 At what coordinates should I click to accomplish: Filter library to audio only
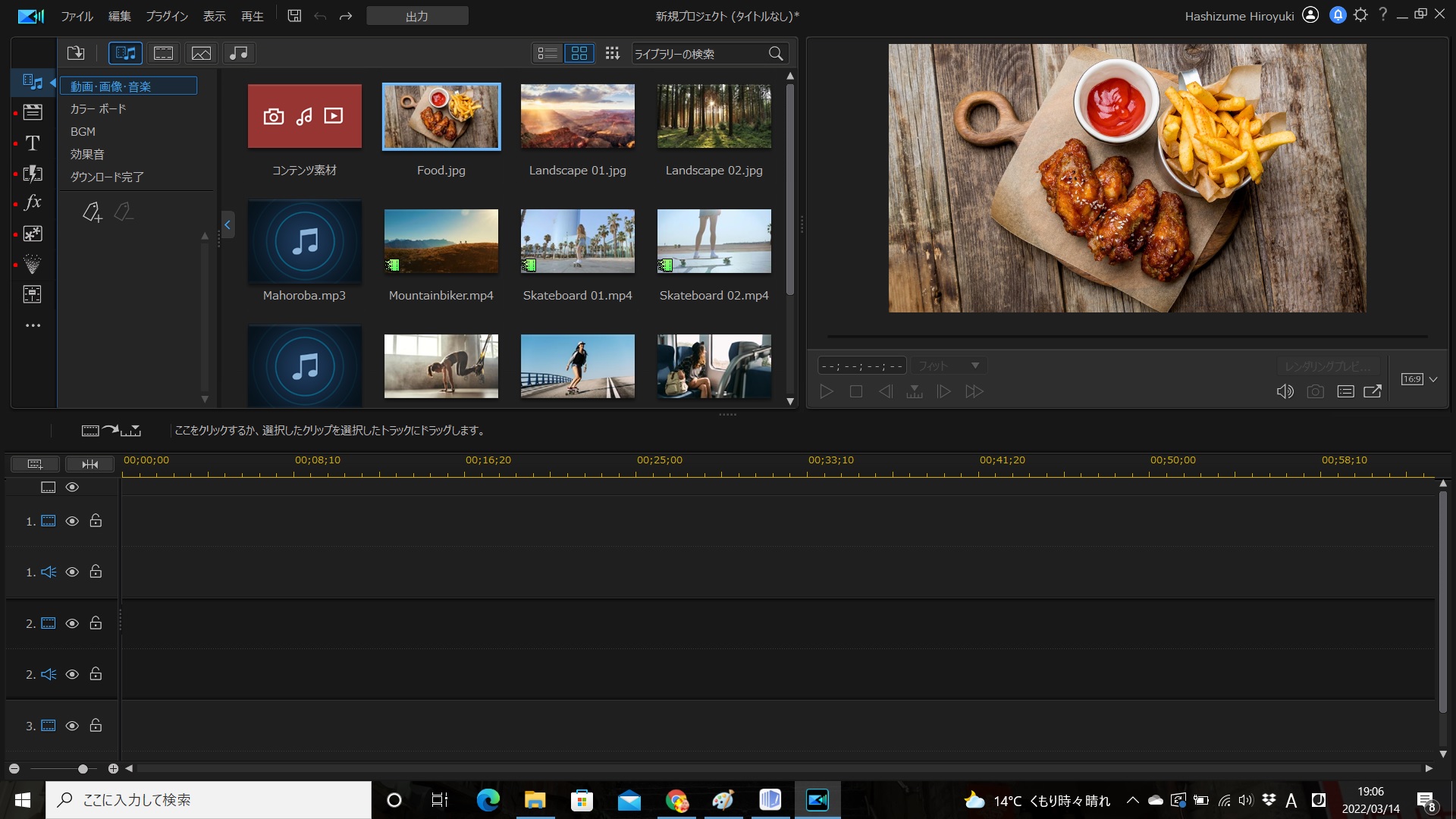239,53
